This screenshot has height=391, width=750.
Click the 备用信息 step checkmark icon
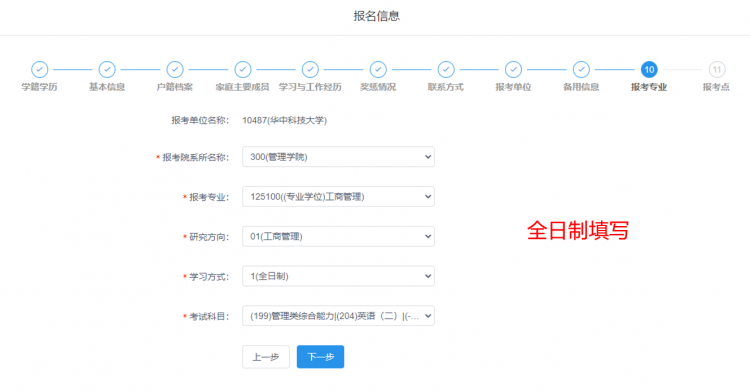tap(581, 69)
